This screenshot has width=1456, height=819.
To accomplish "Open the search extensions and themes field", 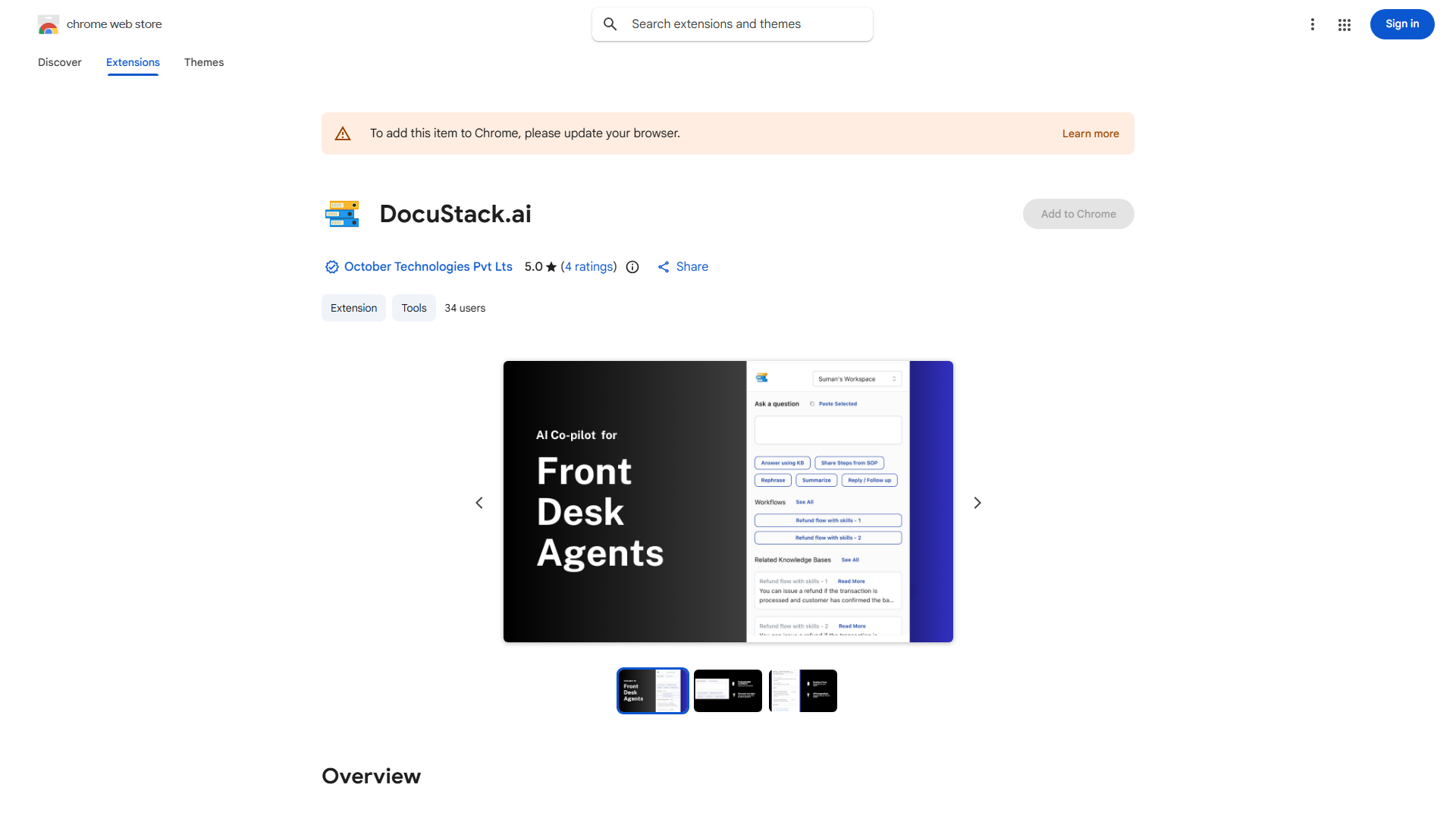I will coord(730,24).
